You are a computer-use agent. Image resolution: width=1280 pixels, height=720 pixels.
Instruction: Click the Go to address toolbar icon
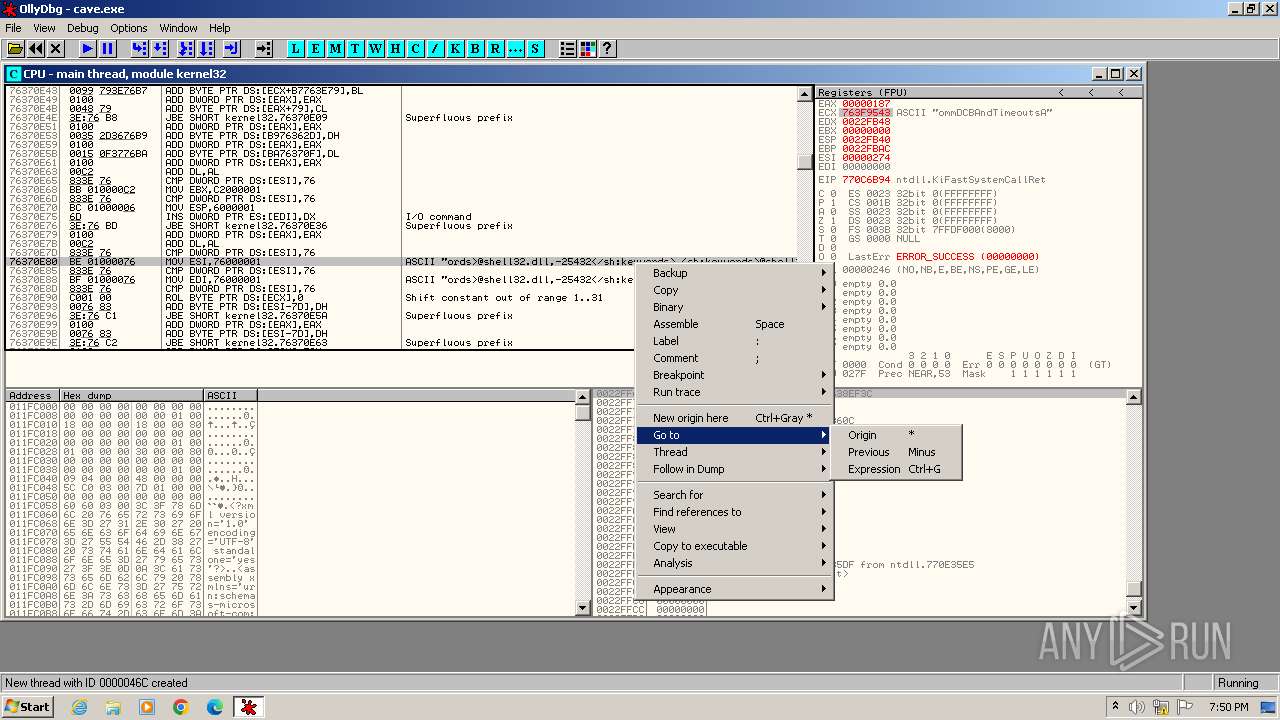(x=264, y=48)
